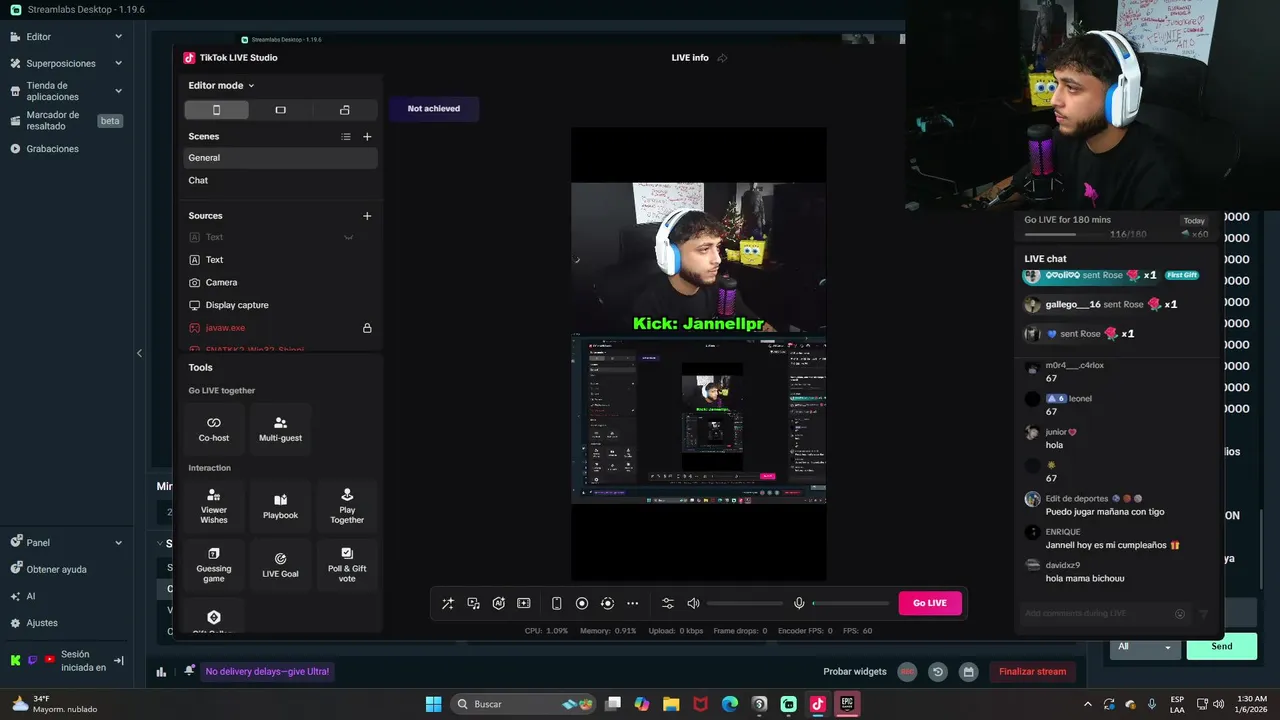Switch to portrait phone layout mode
Image resolution: width=1280 pixels, height=720 pixels.
[216, 110]
